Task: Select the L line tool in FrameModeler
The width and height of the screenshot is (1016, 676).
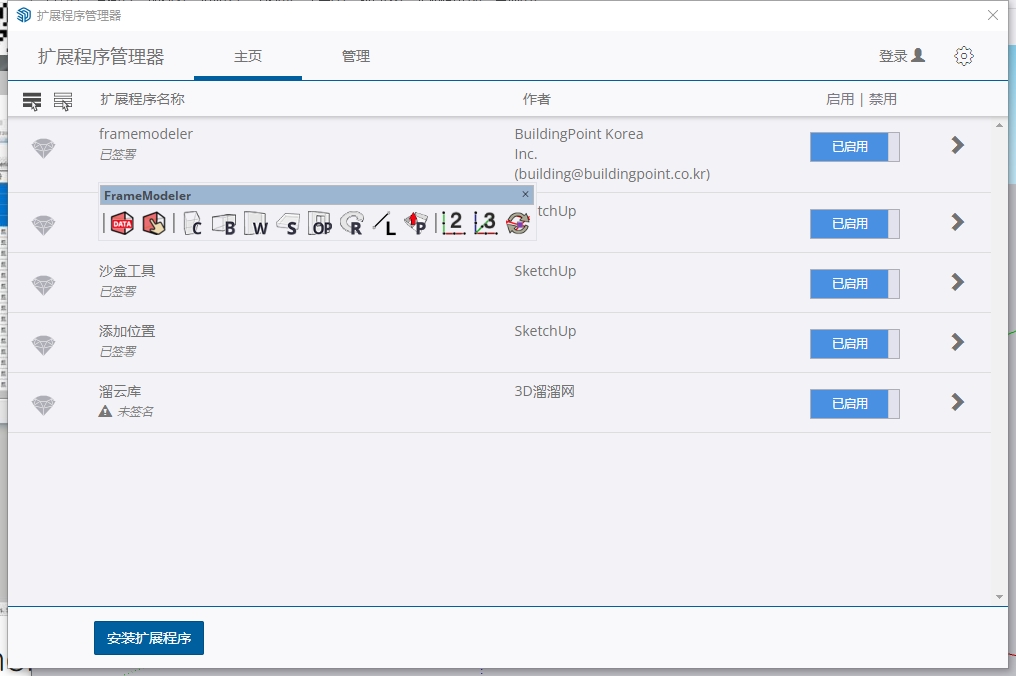Action: pyautogui.click(x=384, y=224)
